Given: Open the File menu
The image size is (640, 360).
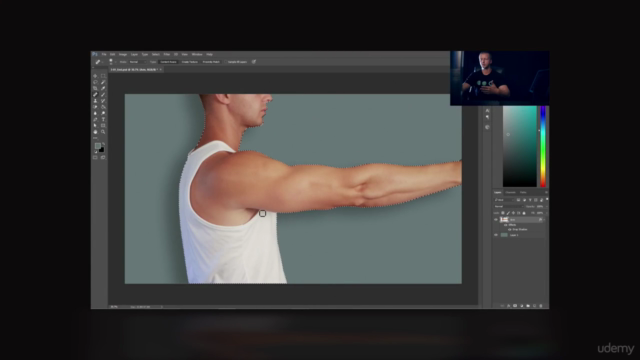Looking at the screenshot, I should (104, 54).
